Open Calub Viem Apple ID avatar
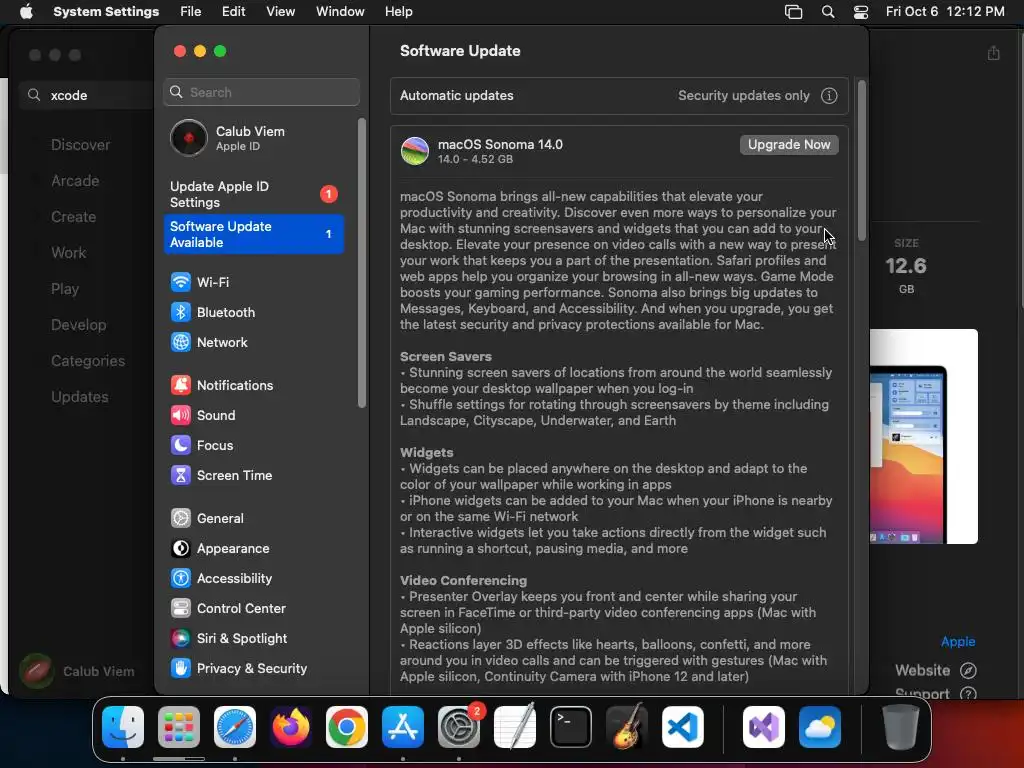Image resolution: width=1024 pixels, height=768 pixels. pos(189,138)
